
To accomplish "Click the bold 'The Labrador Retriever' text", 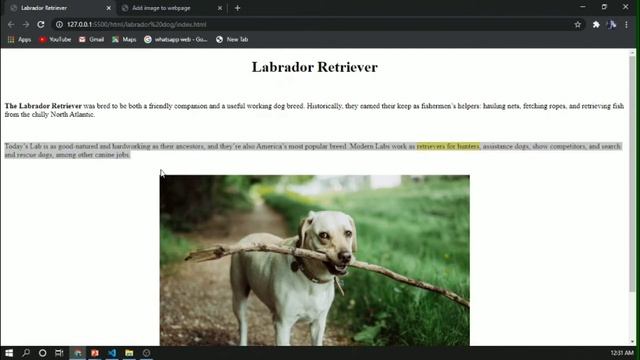I will [x=43, y=106].
